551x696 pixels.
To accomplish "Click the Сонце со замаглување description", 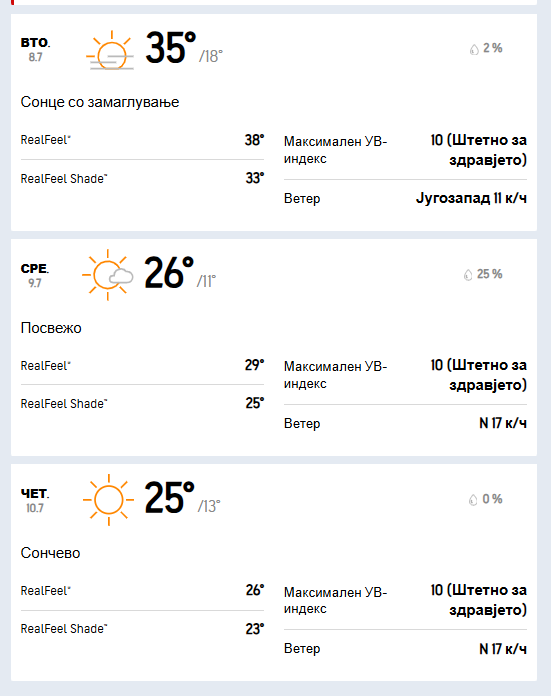I will tap(100, 102).
